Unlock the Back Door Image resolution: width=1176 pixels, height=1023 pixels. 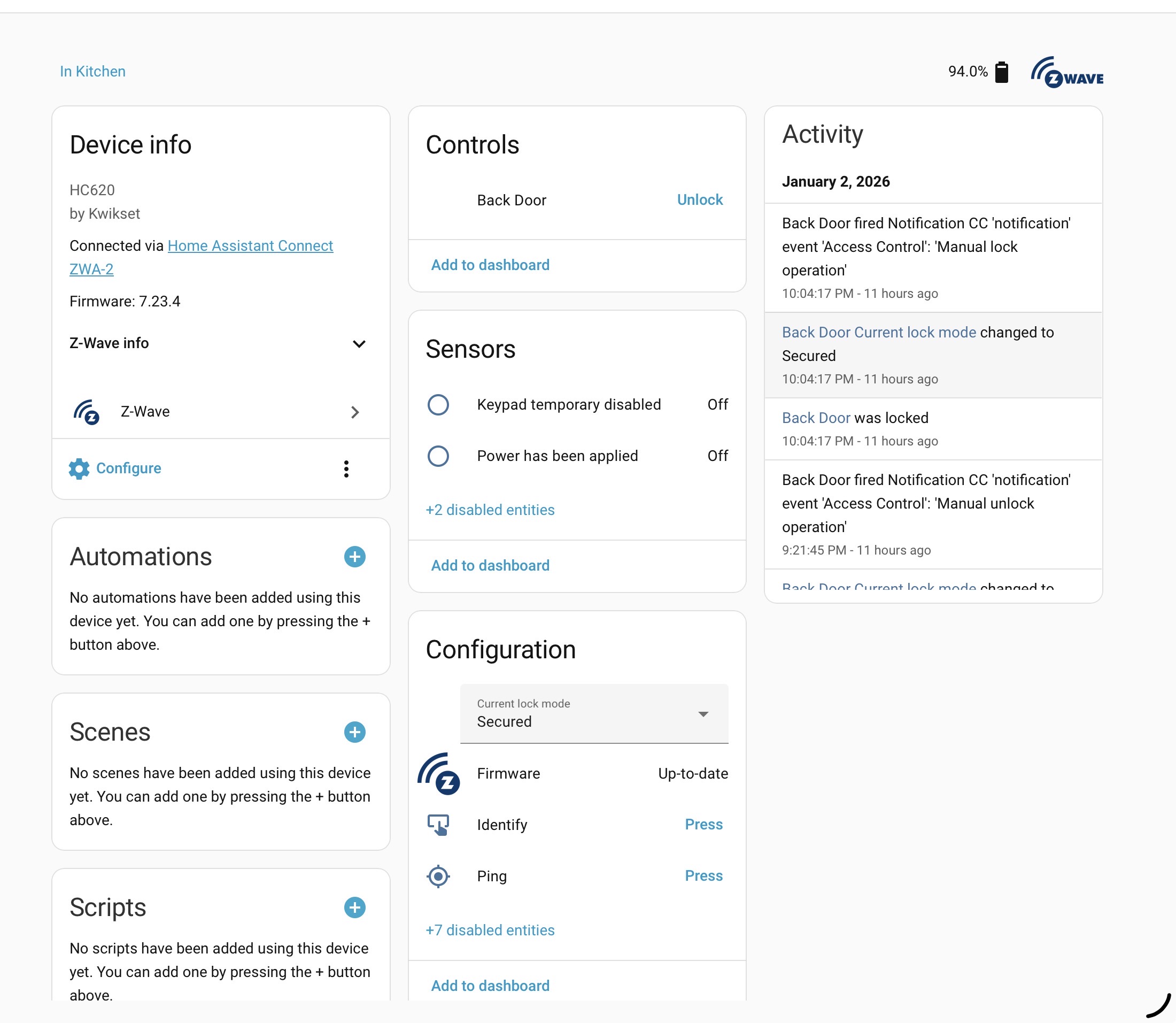pos(699,200)
